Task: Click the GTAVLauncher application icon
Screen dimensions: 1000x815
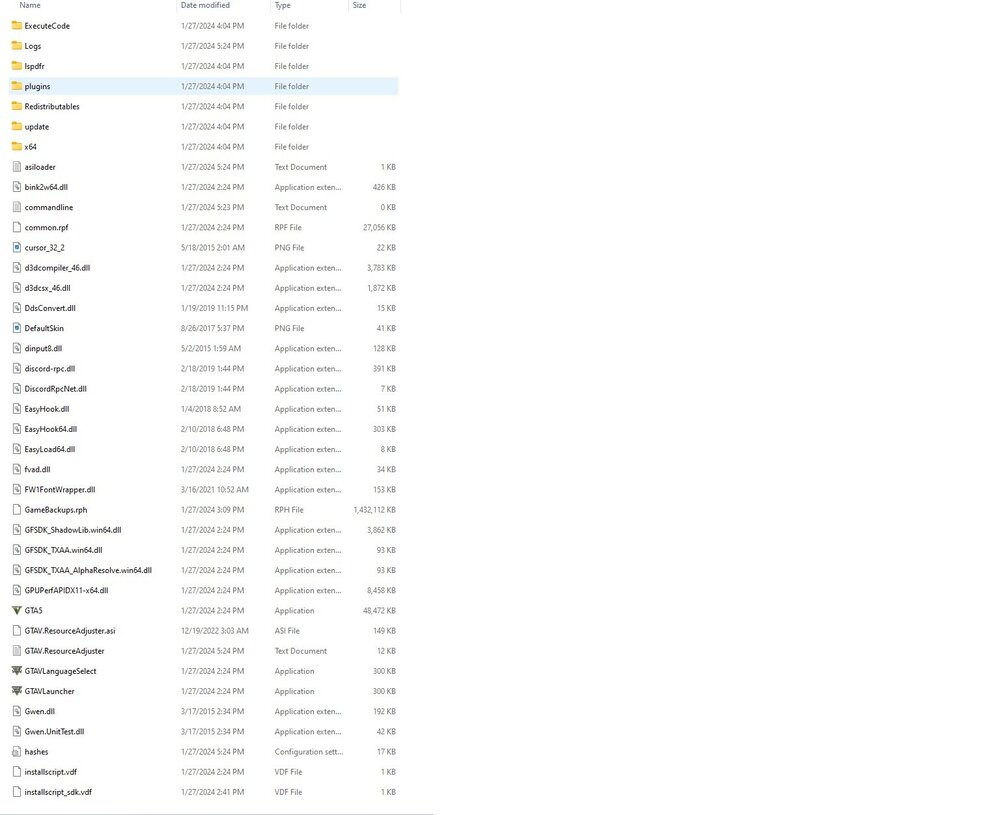Action: click(x=17, y=691)
